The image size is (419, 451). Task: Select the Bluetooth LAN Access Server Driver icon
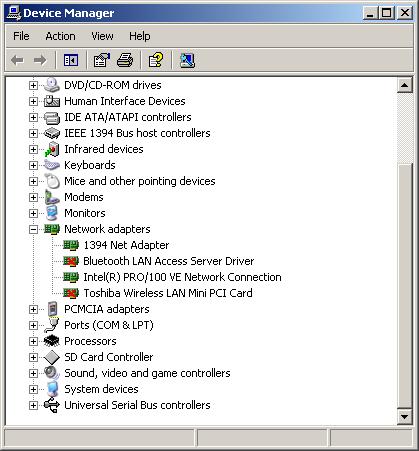71,261
